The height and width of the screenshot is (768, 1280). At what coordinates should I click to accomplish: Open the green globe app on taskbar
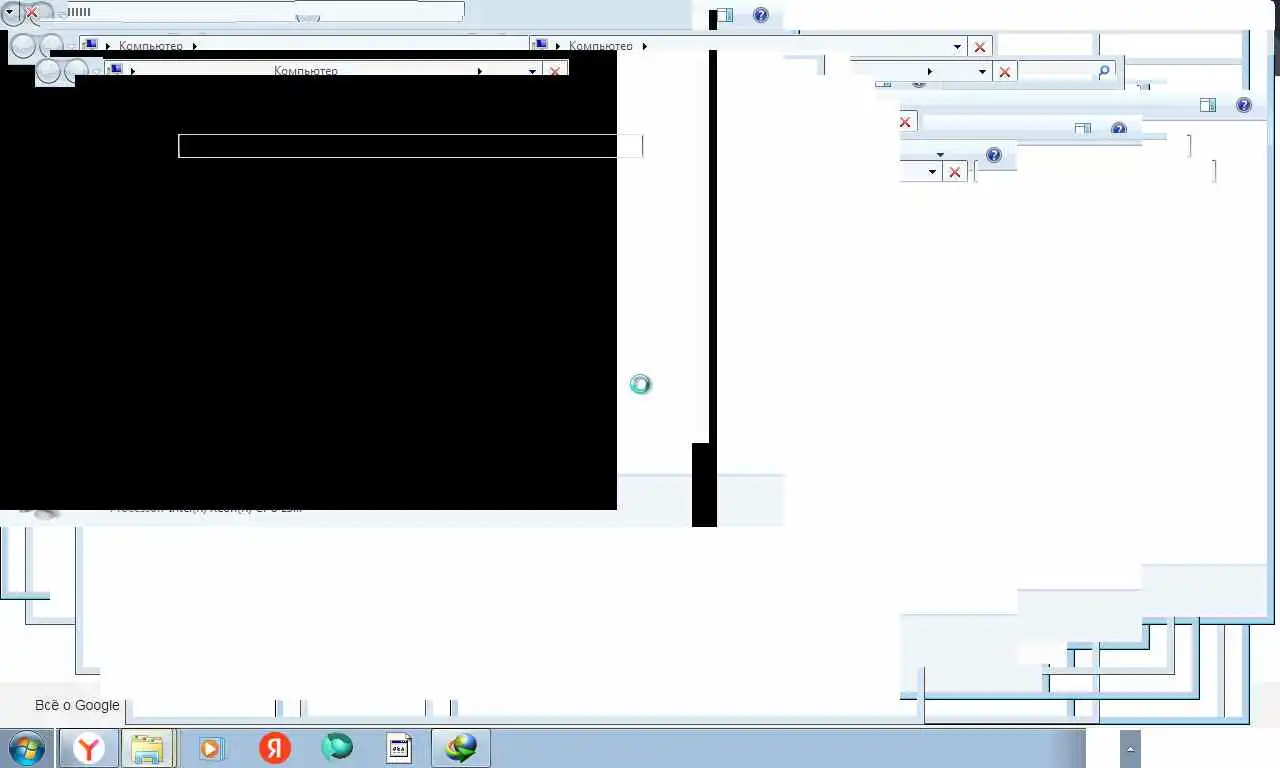[337, 747]
